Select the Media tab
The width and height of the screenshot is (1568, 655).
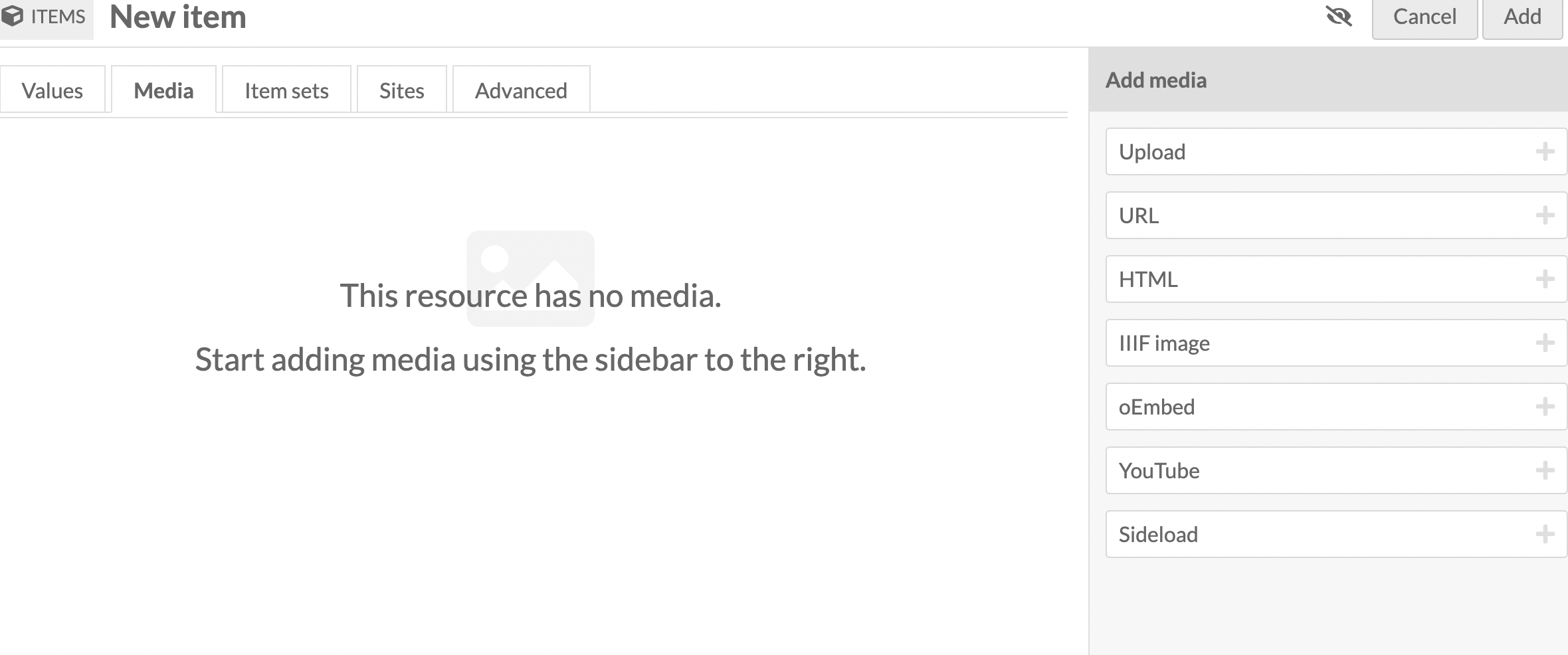(x=163, y=90)
